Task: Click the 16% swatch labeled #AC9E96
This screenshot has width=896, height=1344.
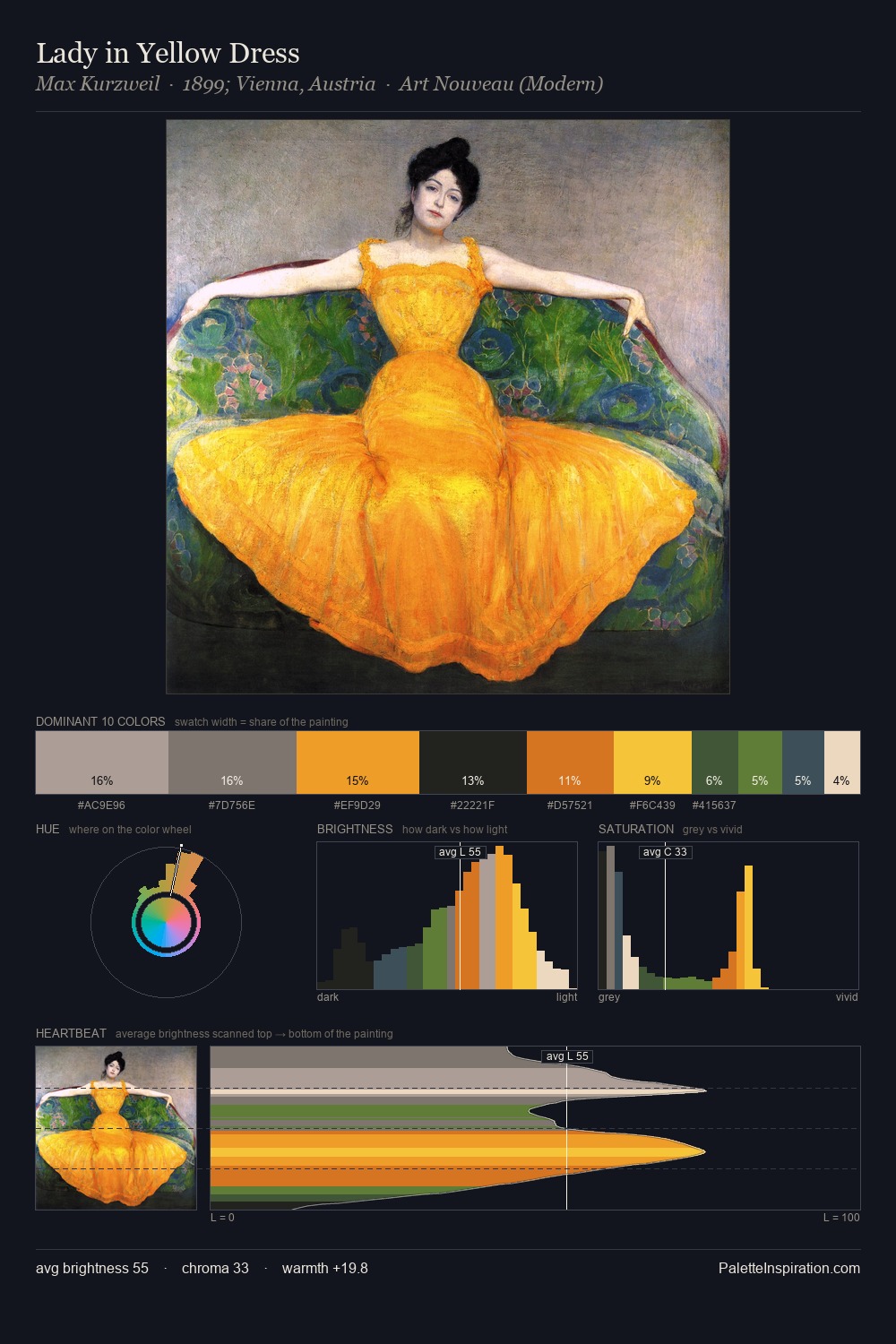Action: point(102,762)
